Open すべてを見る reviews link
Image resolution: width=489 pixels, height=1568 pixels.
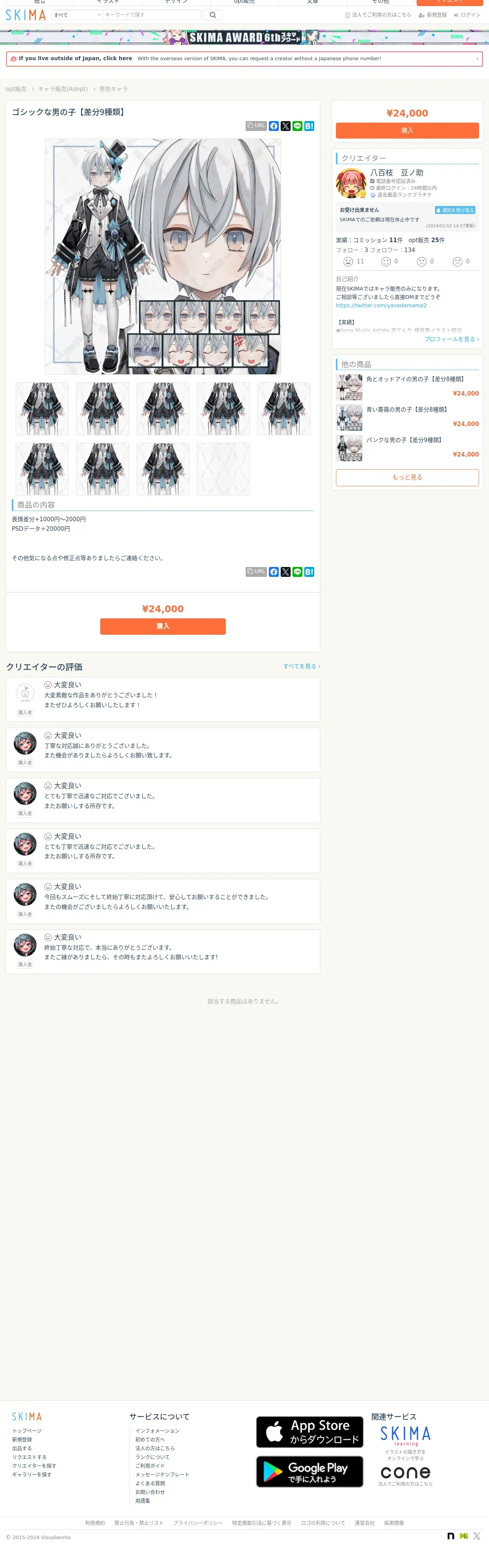[302, 666]
